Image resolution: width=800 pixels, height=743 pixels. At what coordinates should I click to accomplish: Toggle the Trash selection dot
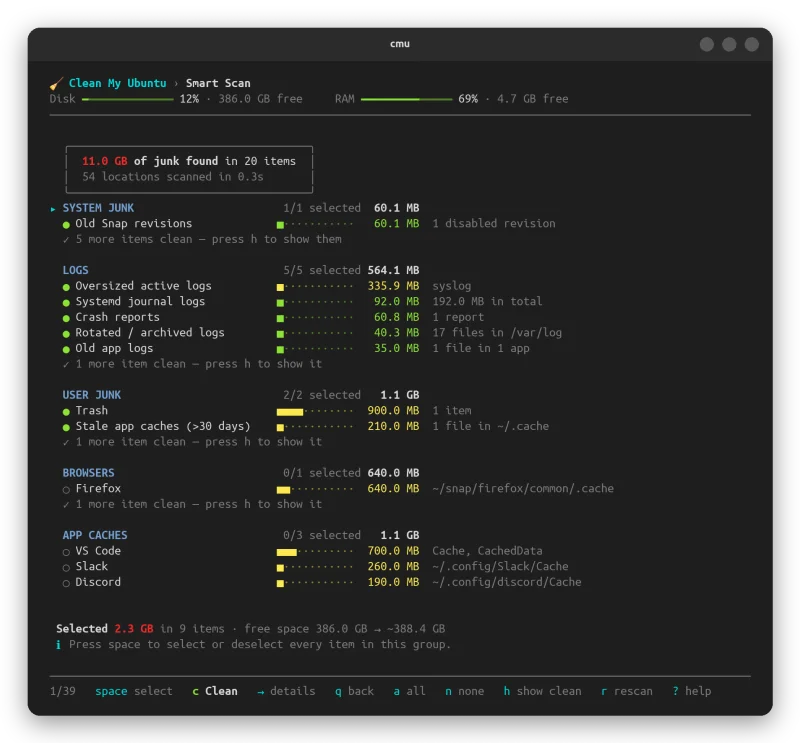pos(66,412)
